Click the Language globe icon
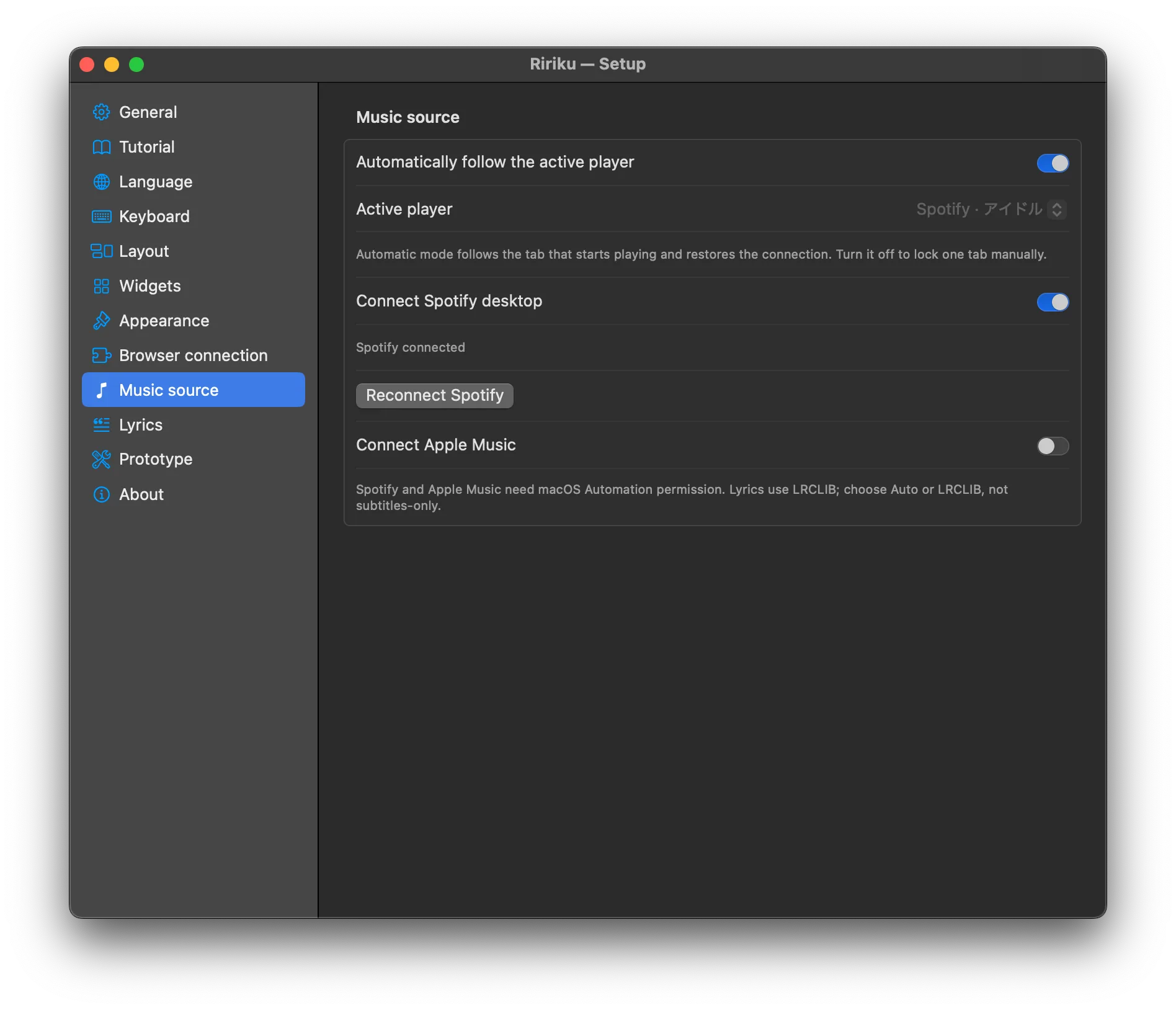Image resolution: width=1176 pixels, height=1010 pixels. pyautogui.click(x=101, y=182)
